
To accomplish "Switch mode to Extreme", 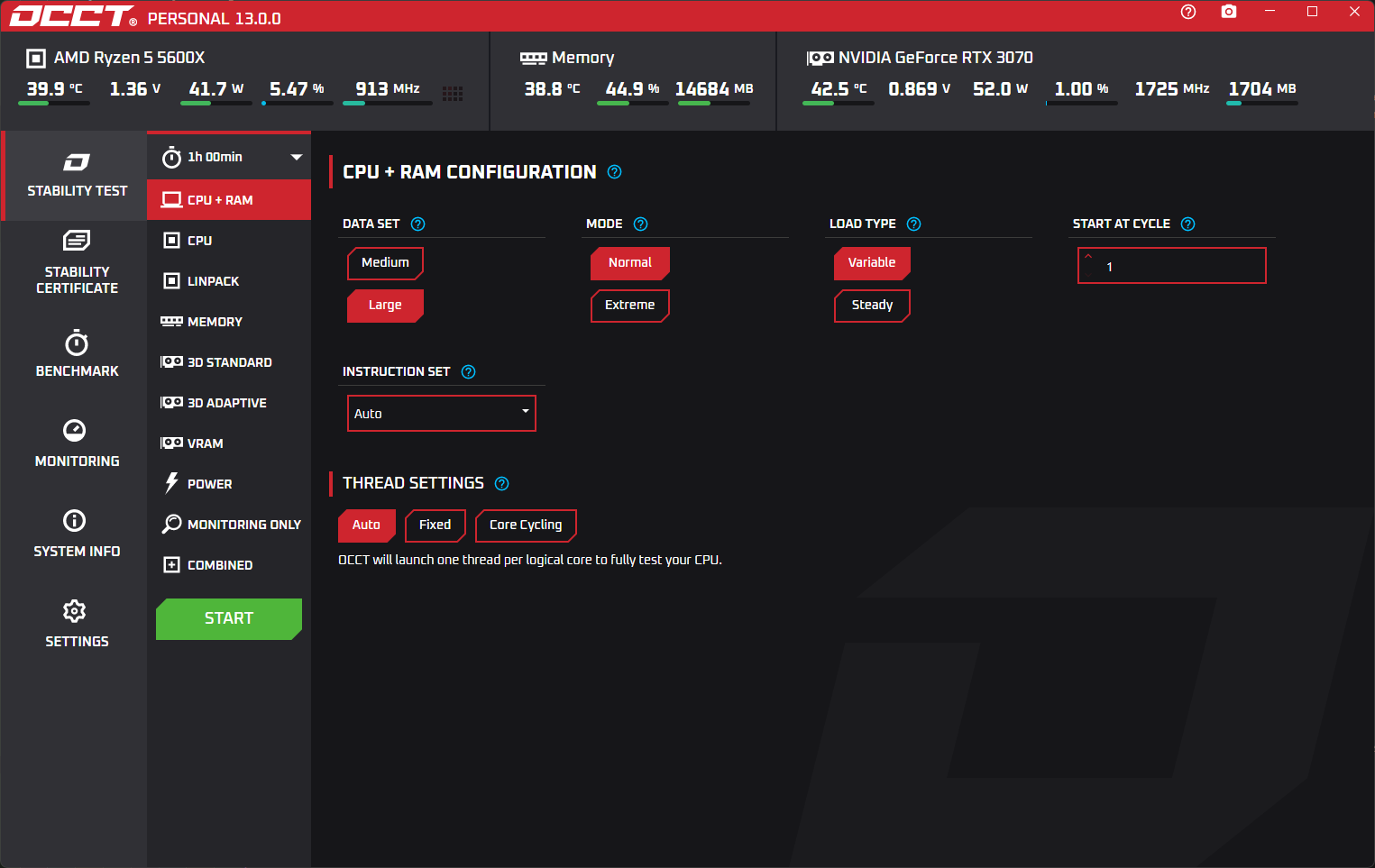I will point(629,306).
